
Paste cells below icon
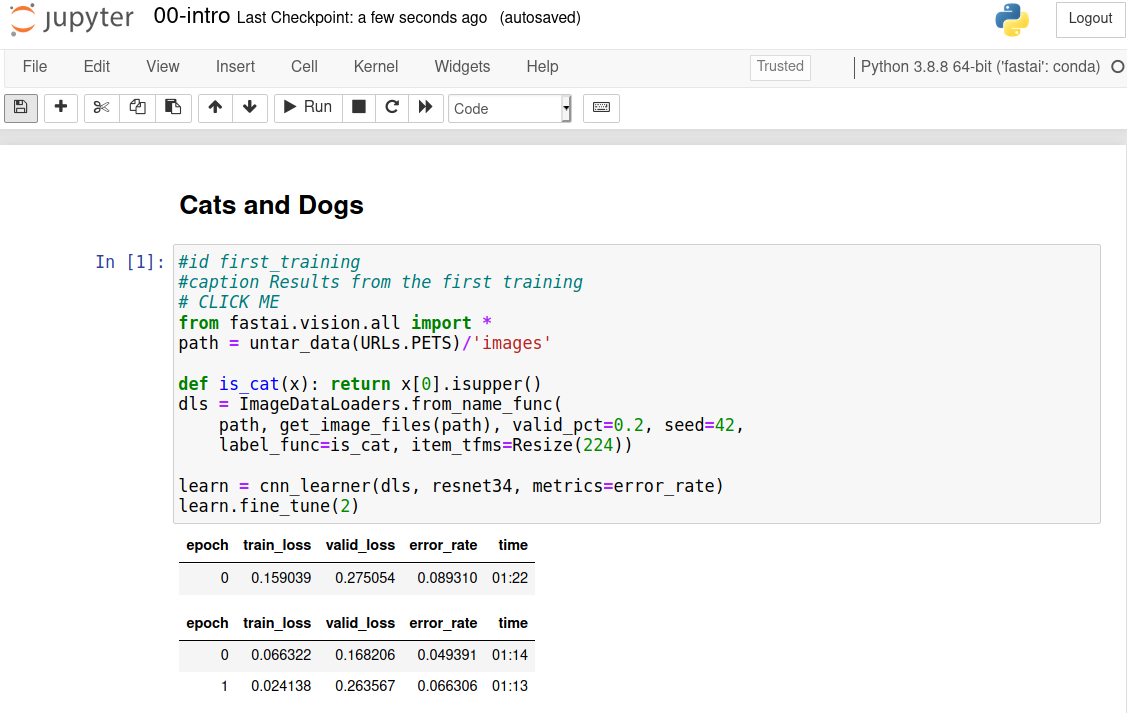[173, 107]
